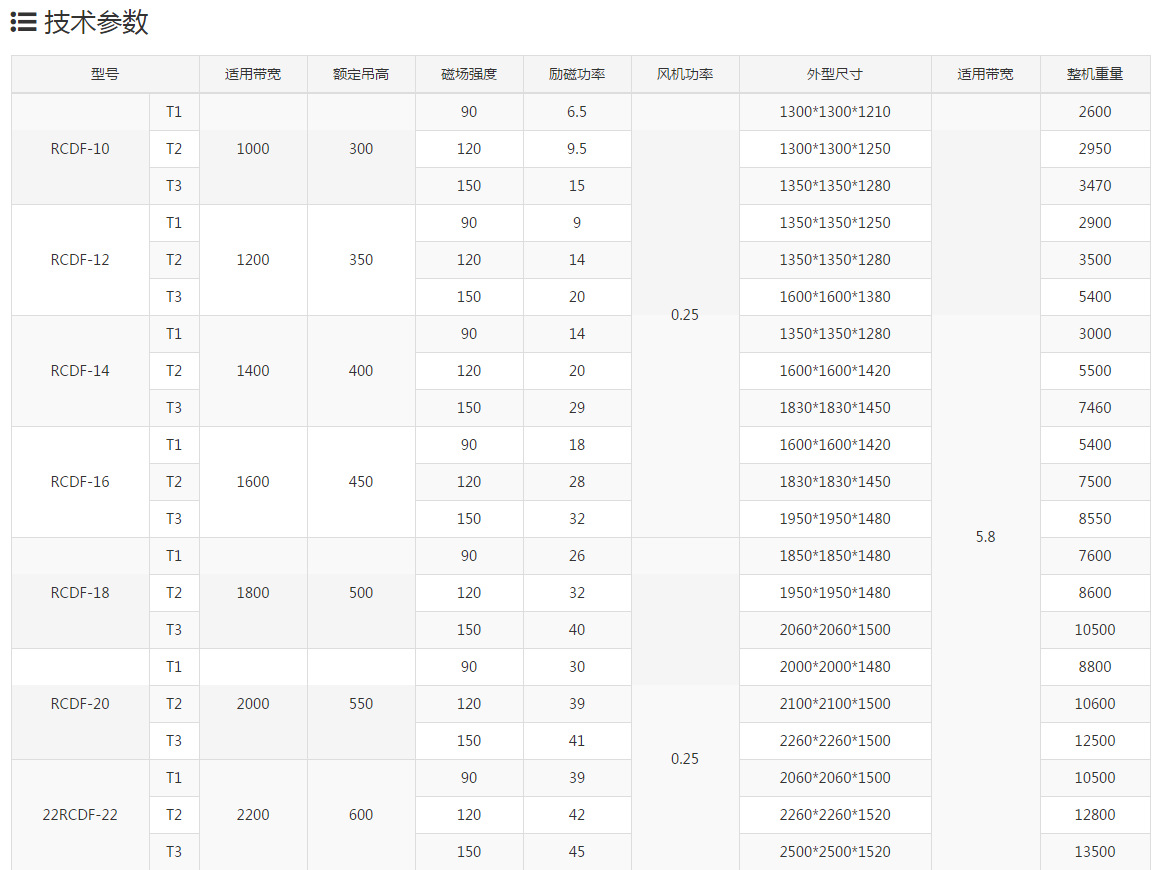Click the rated lifting height 500
Viewport: 1162px width, 870px height.
pos(361,593)
